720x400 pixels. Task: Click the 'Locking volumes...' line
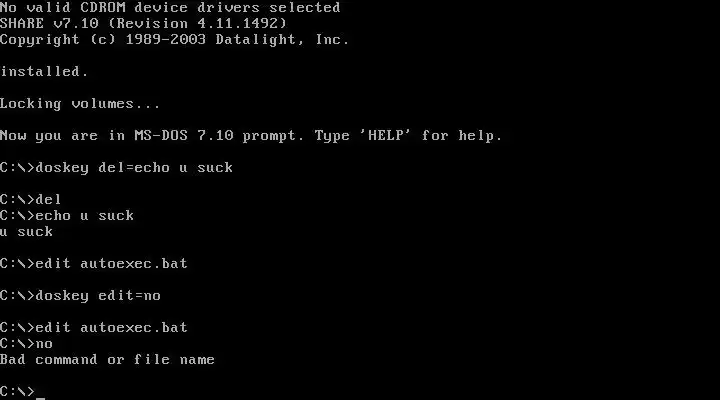coord(80,104)
